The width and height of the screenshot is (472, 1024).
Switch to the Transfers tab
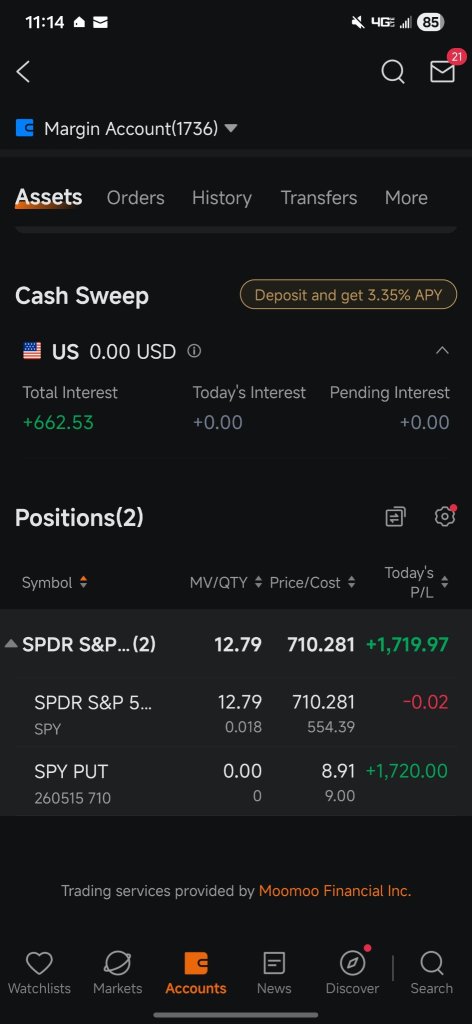pyautogui.click(x=319, y=198)
